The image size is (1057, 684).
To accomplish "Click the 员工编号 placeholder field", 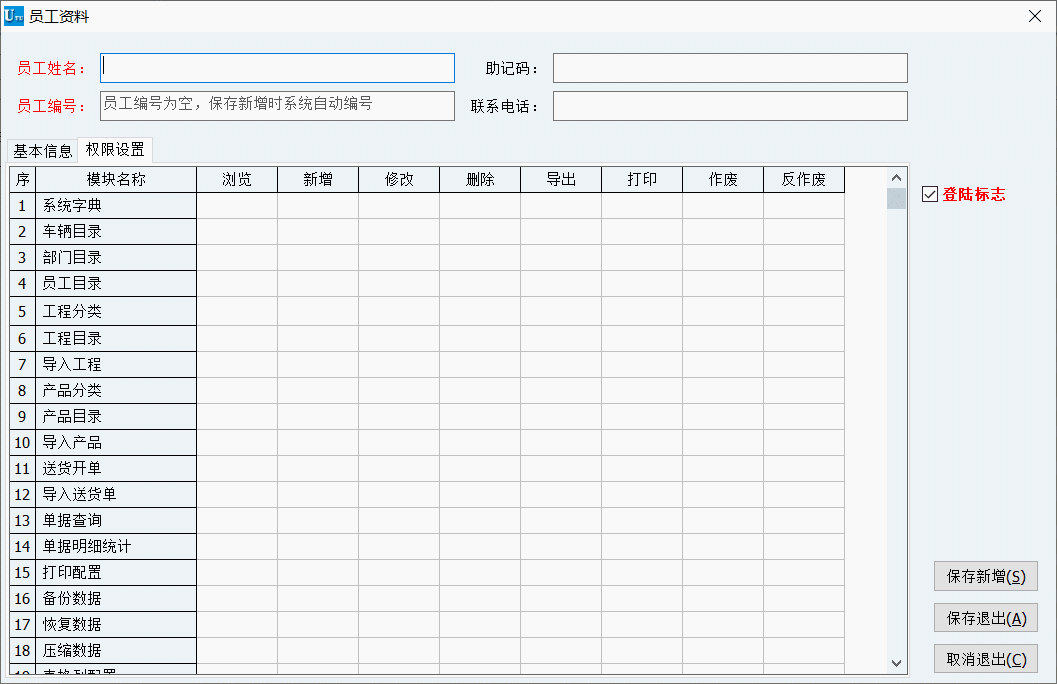I will click(x=277, y=105).
